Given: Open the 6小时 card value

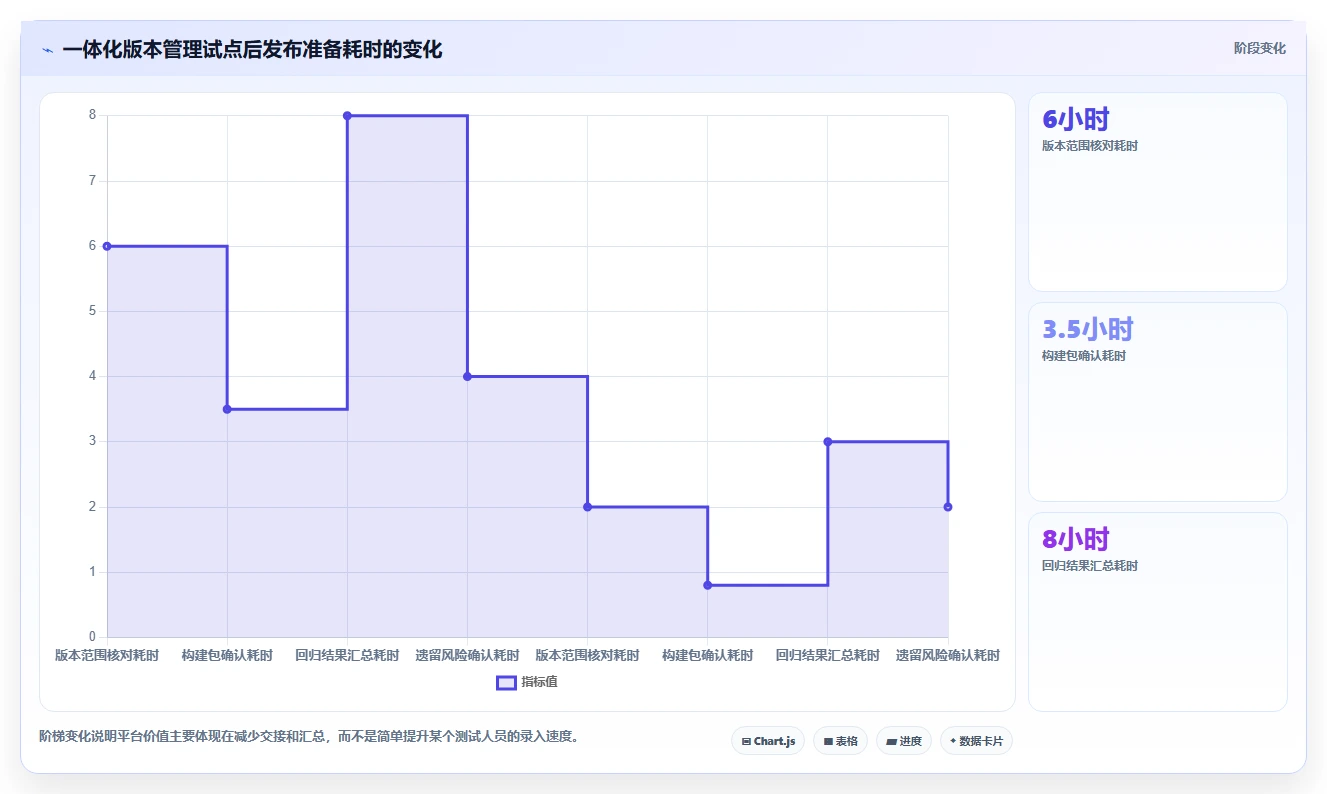Looking at the screenshot, I should [1076, 119].
